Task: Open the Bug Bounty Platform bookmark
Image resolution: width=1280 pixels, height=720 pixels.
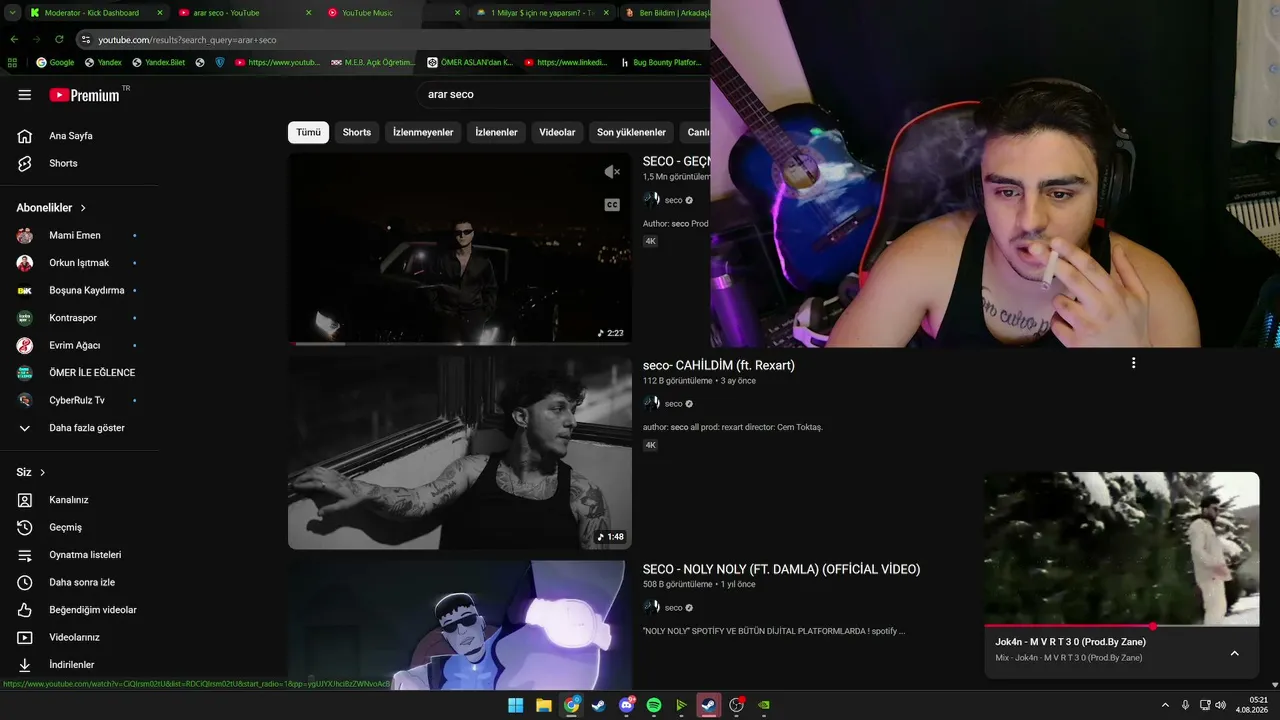Action: [660, 62]
